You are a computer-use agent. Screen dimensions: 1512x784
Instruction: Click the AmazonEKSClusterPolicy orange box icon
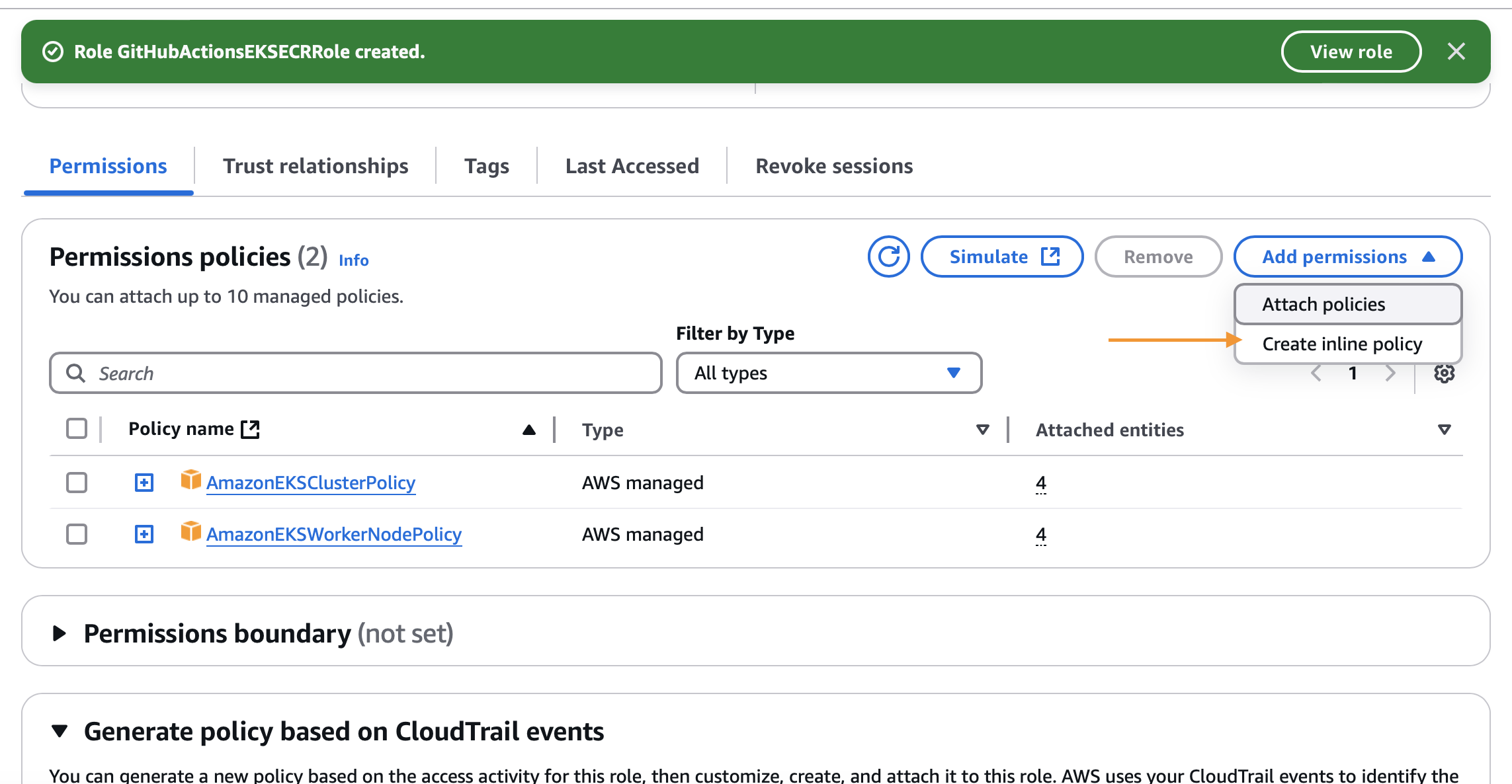click(x=190, y=480)
